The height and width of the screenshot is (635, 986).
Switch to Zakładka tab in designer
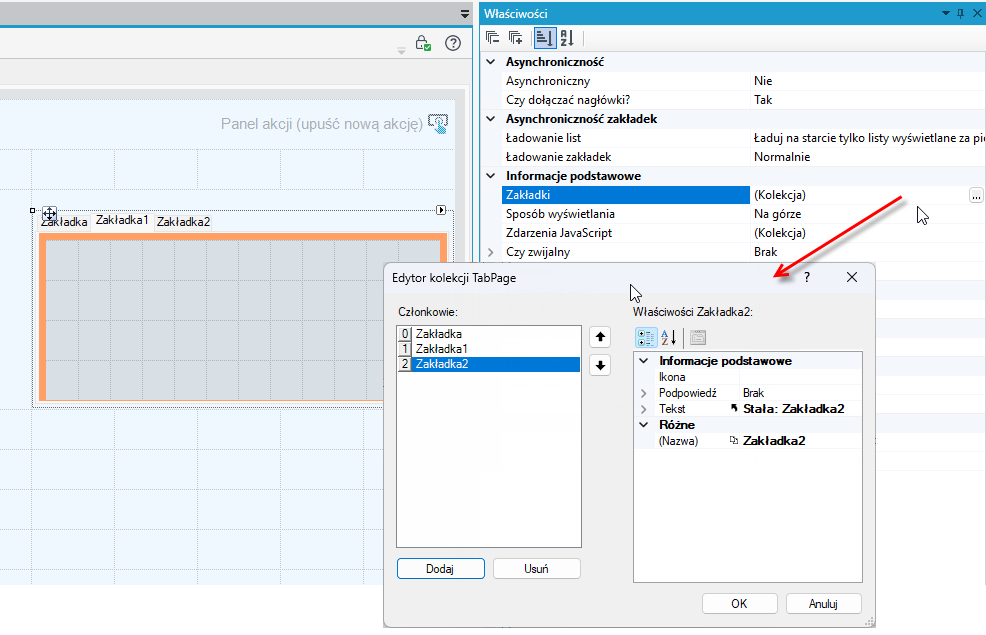point(64,222)
